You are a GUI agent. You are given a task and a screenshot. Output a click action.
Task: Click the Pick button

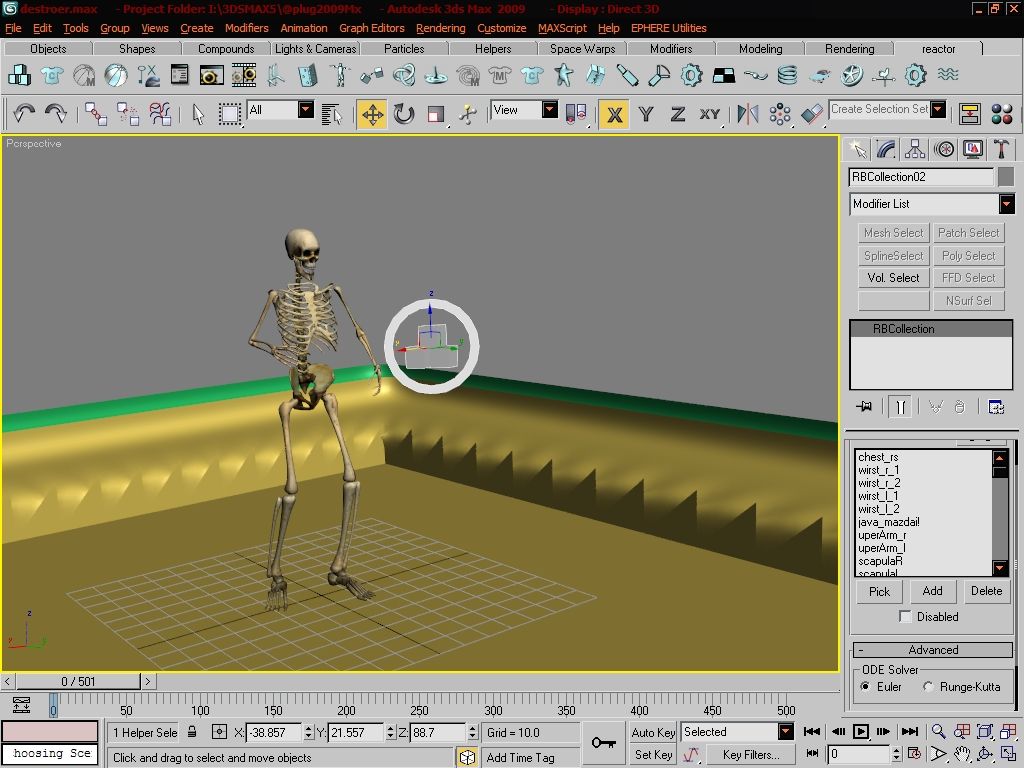pyautogui.click(x=879, y=591)
